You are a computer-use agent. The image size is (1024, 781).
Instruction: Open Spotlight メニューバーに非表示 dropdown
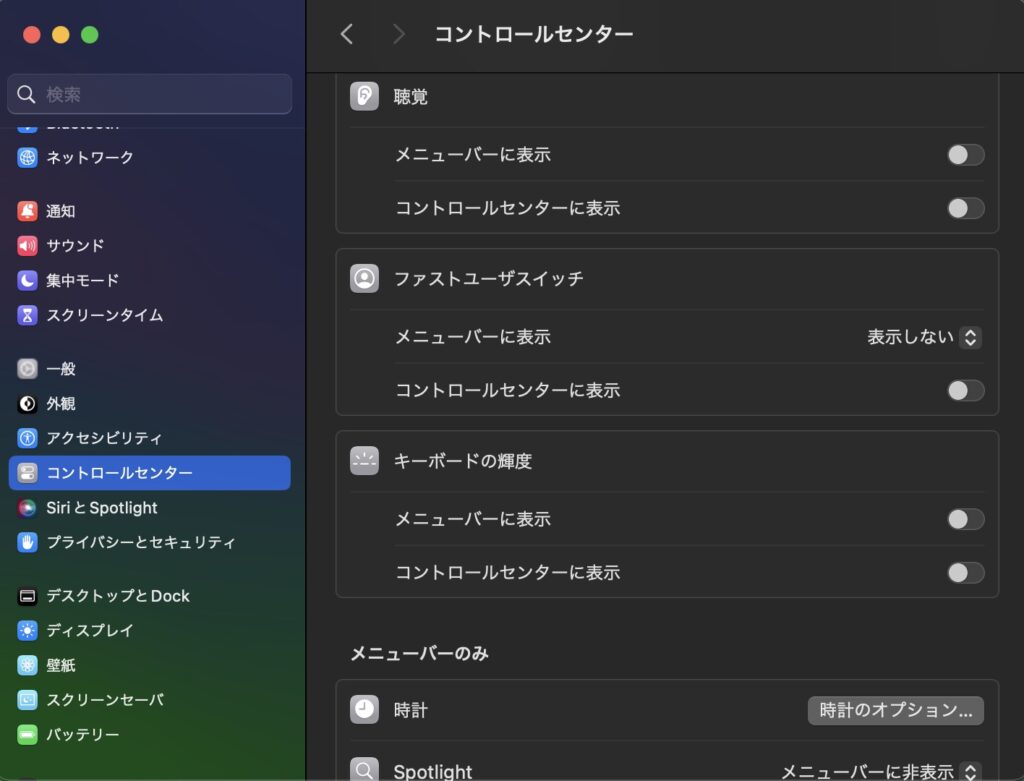(x=879, y=771)
